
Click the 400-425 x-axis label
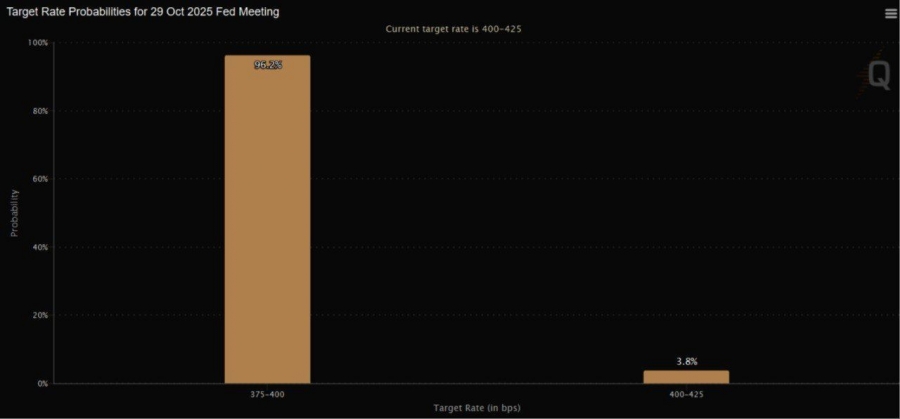(686, 394)
